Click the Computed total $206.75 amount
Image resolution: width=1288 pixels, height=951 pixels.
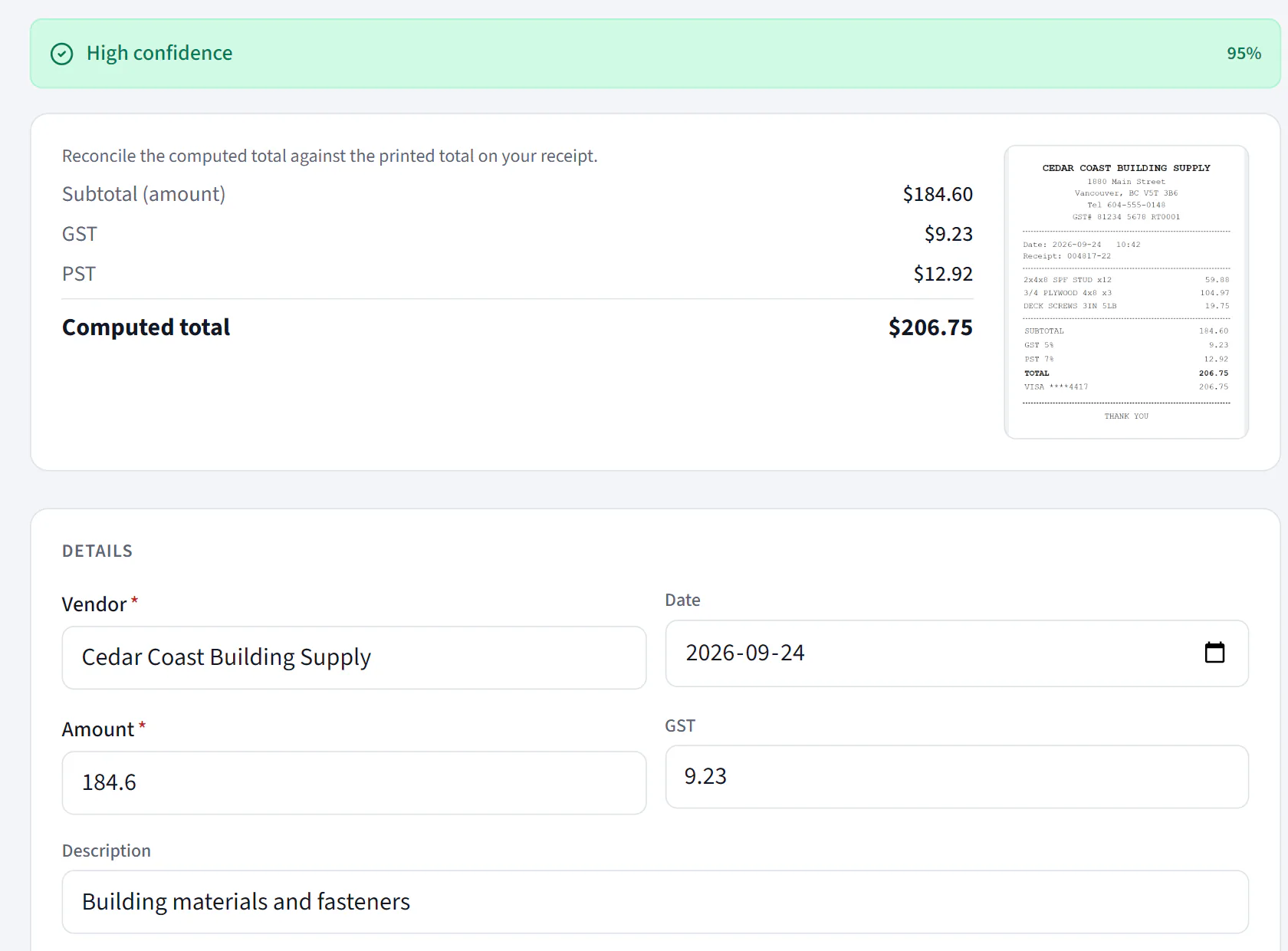[930, 327]
